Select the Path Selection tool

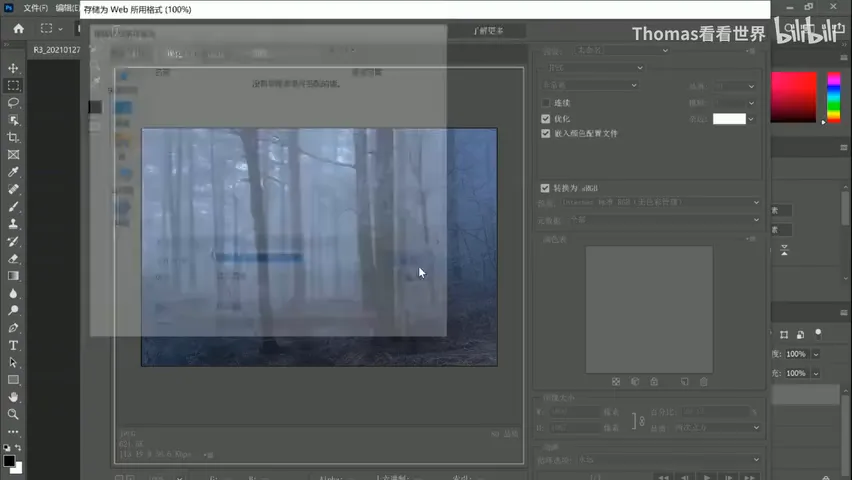pyautogui.click(x=13, y=363)
